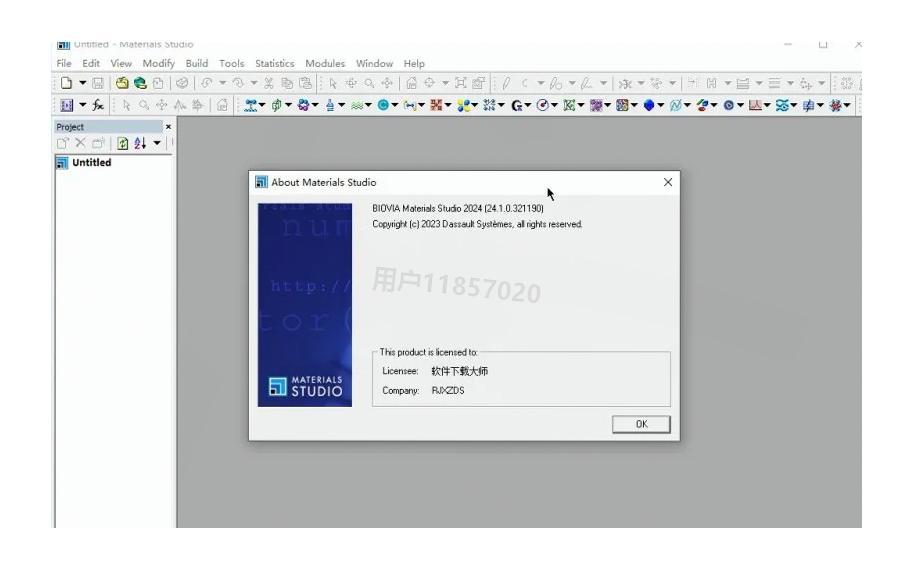Image resolution: width=914 pixels, height=570 pixels.
Task: Open the Build menu
Action: coord(197,64)
